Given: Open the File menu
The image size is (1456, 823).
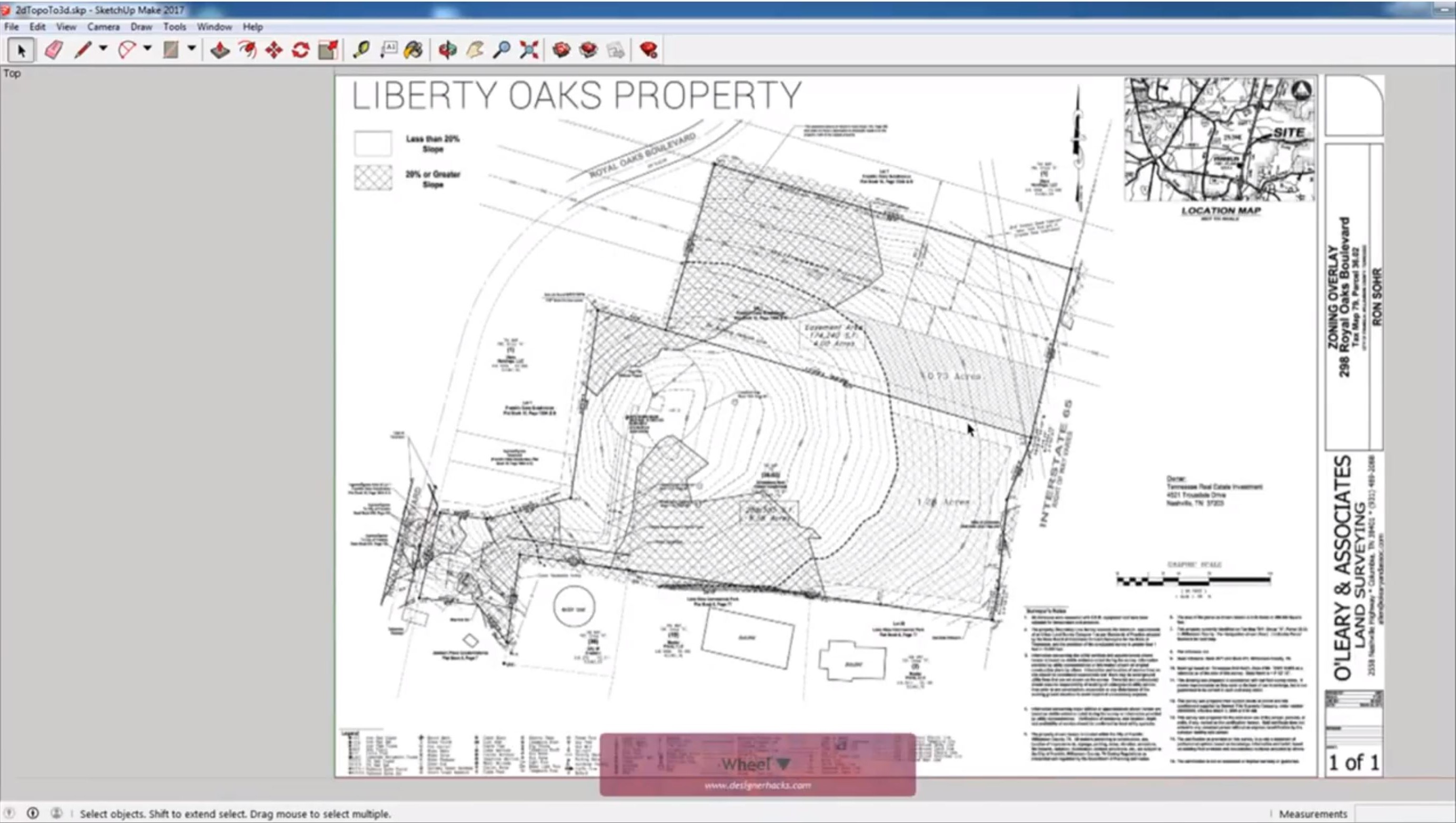Looking at the screenshot, I should point(11,26).
